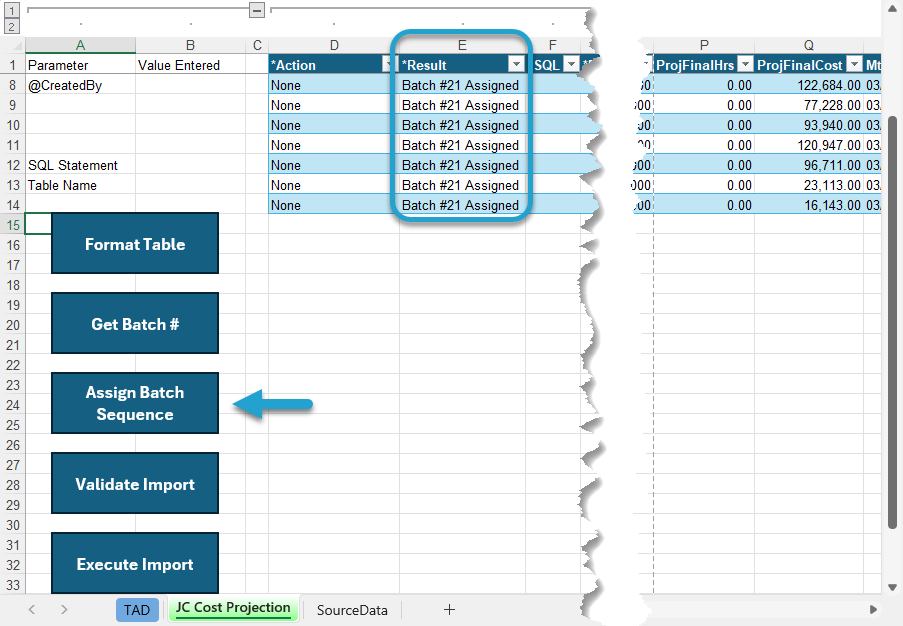903x626 pixels.
Task: Click the SQL Statement cell
Action: pos(81,165)
